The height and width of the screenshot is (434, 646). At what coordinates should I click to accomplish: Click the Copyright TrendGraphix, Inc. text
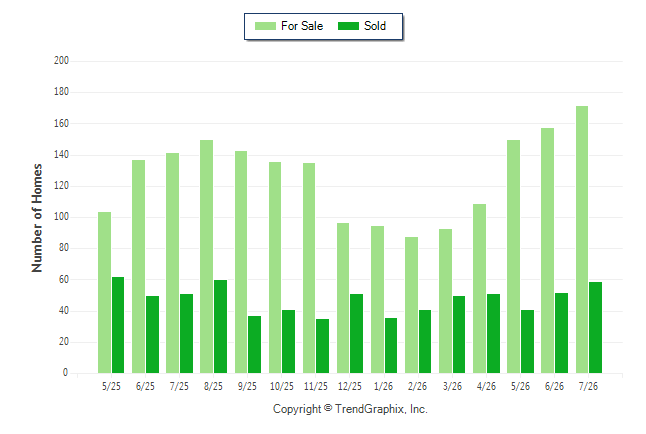(x=350, y=409)
